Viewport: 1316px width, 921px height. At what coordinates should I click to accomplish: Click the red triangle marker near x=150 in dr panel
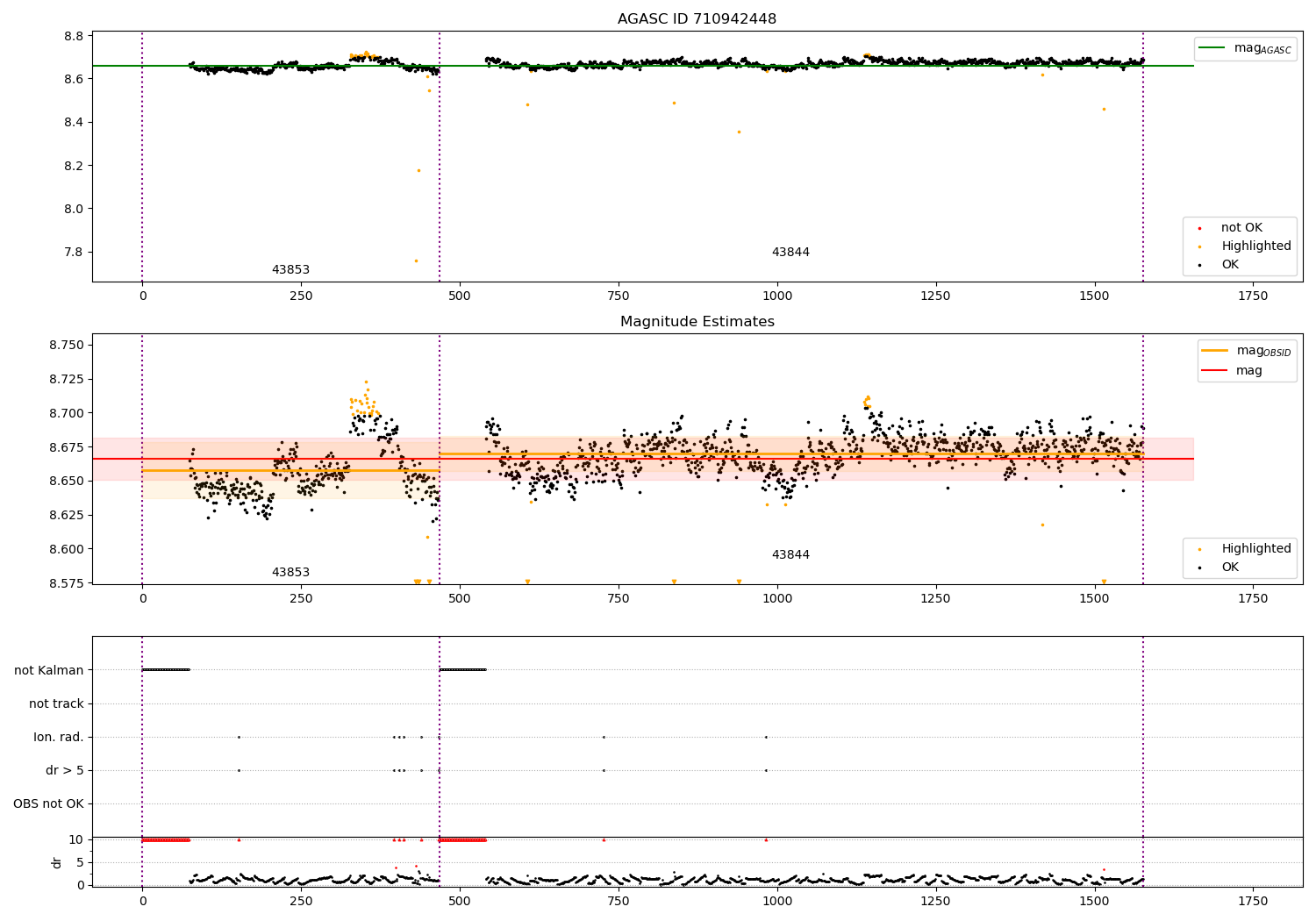[x=239, y=839]
